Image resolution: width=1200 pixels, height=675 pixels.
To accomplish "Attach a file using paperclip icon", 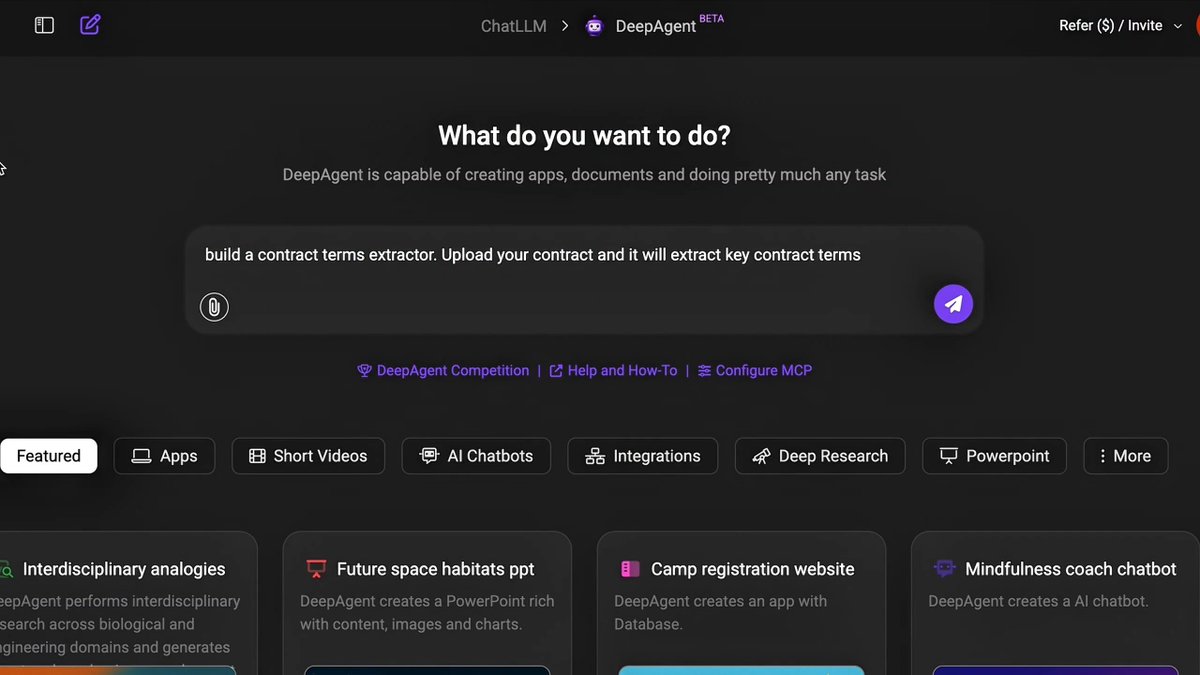I will pos(214,306).
